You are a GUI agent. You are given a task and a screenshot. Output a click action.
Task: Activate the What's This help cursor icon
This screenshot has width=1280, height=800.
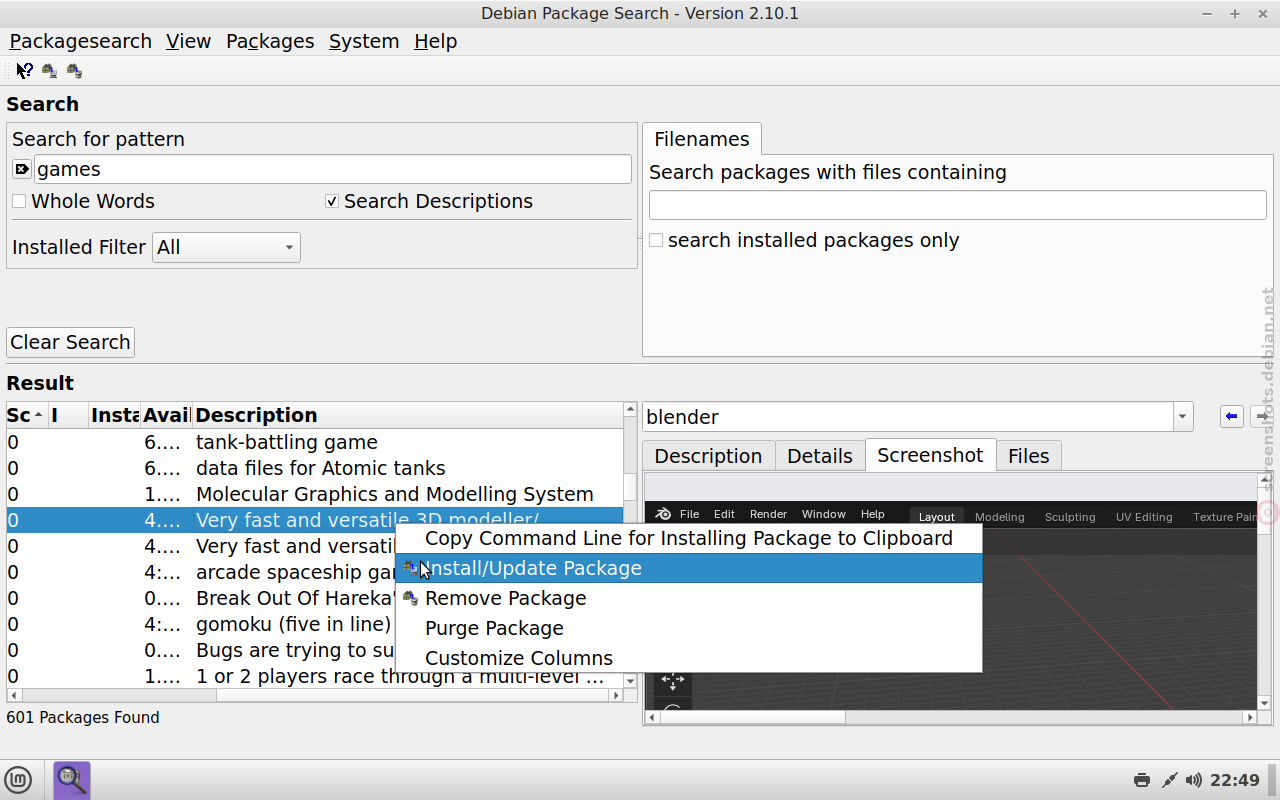[24, 70]
